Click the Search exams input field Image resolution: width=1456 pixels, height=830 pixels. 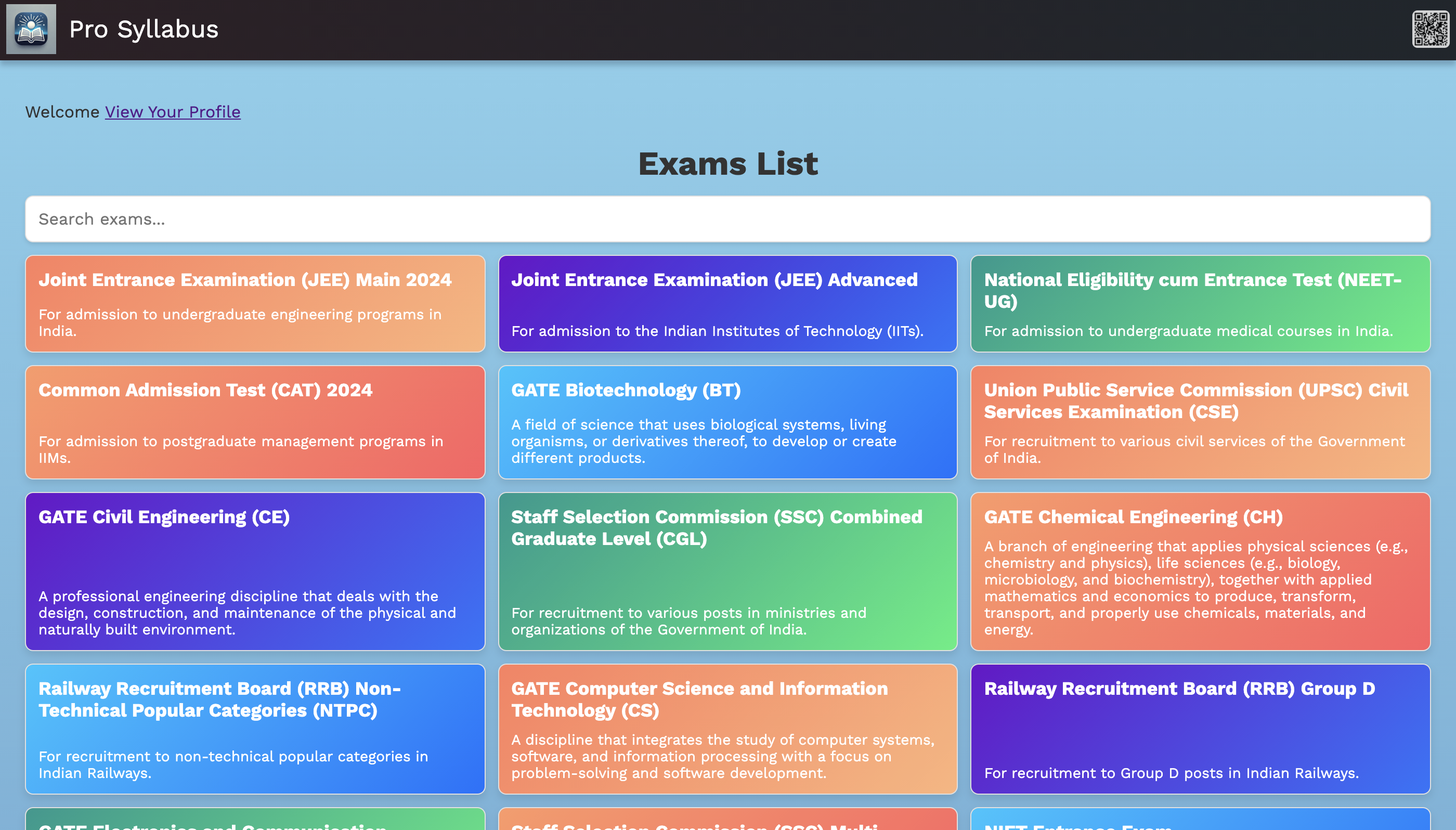pos(727,219)
